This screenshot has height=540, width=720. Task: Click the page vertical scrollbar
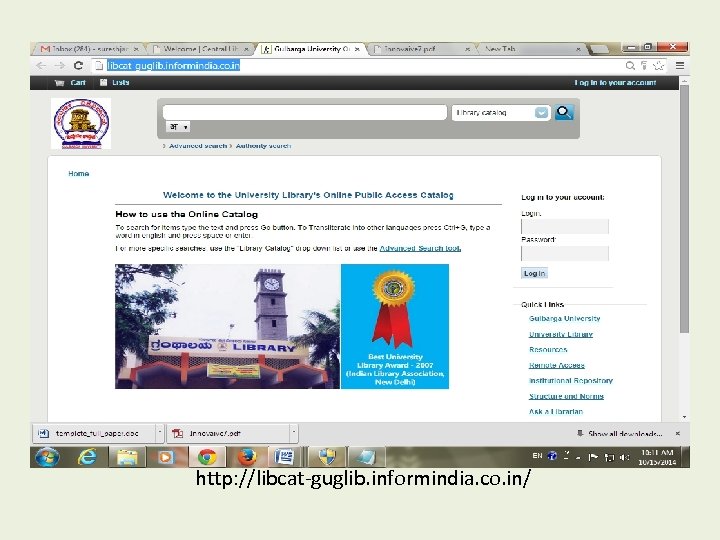coord(684,209)
